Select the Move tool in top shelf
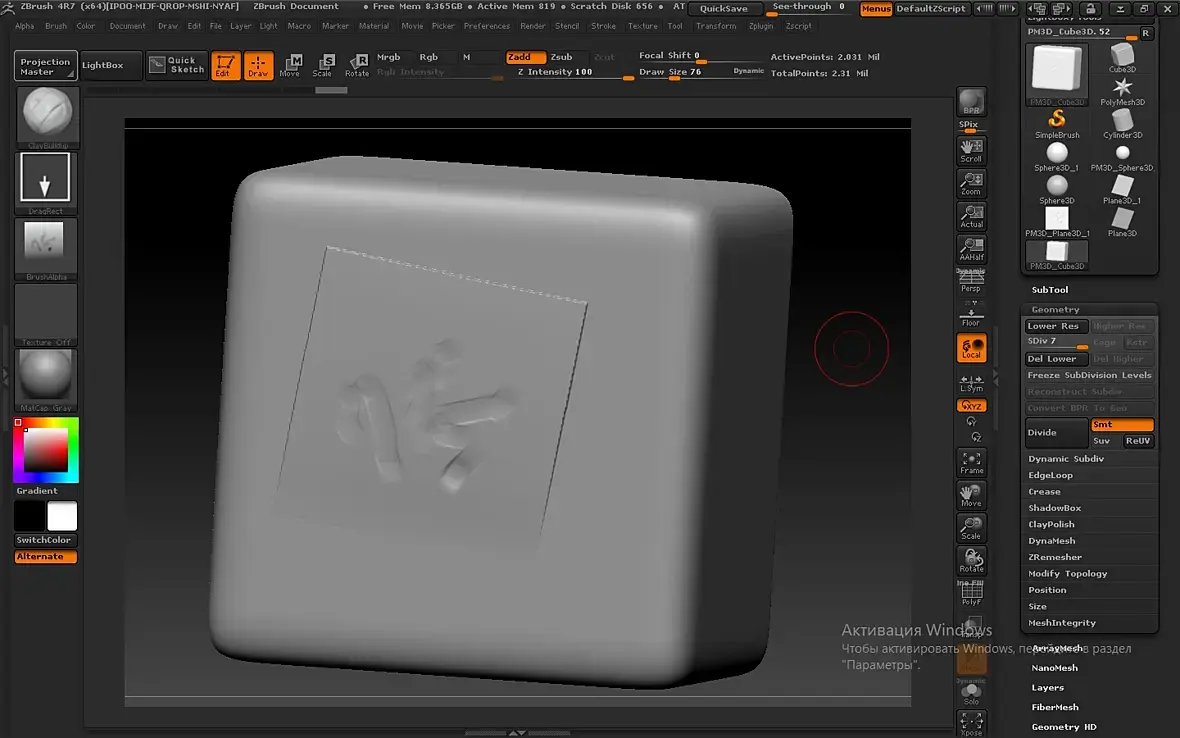This screenshot has height=738, width=1180. [290, 65]
